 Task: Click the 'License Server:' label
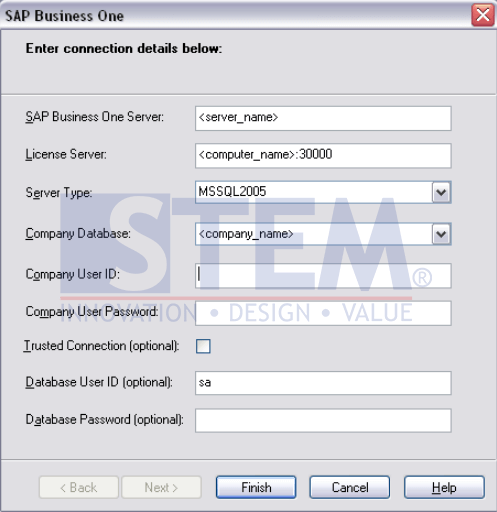tap(66, 155)
